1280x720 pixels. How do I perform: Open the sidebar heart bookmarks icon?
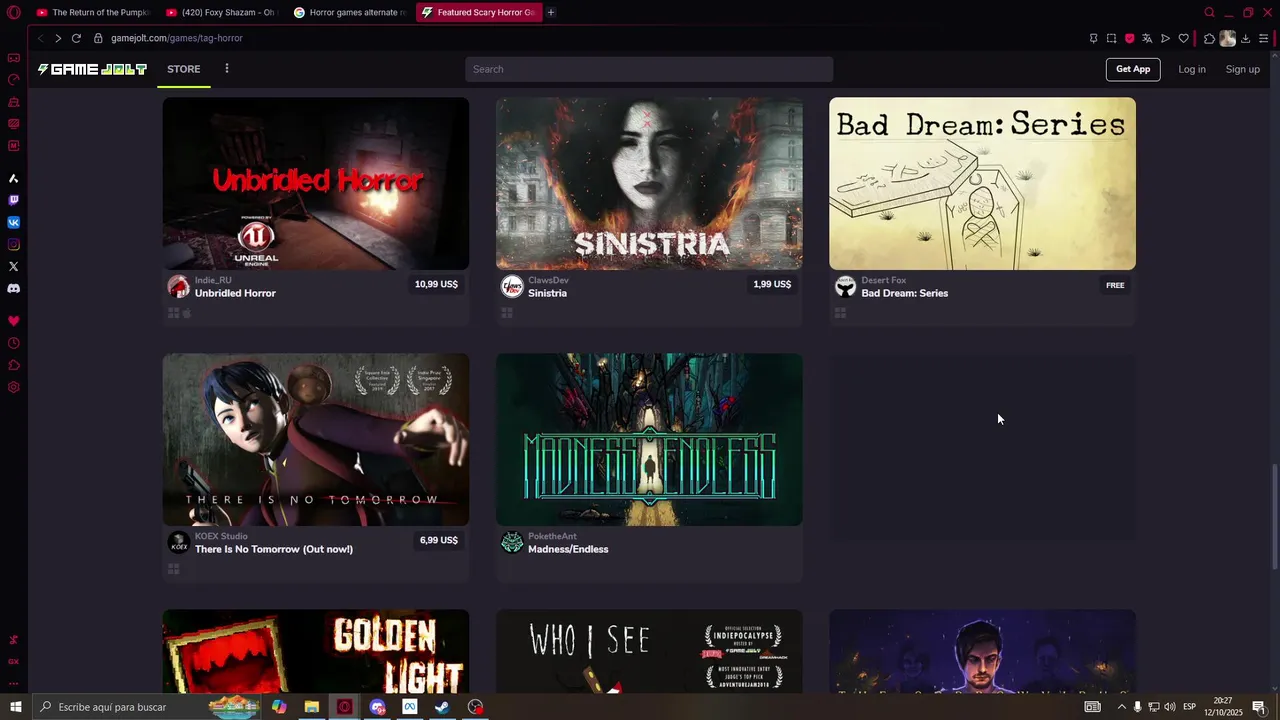(13, 321)
